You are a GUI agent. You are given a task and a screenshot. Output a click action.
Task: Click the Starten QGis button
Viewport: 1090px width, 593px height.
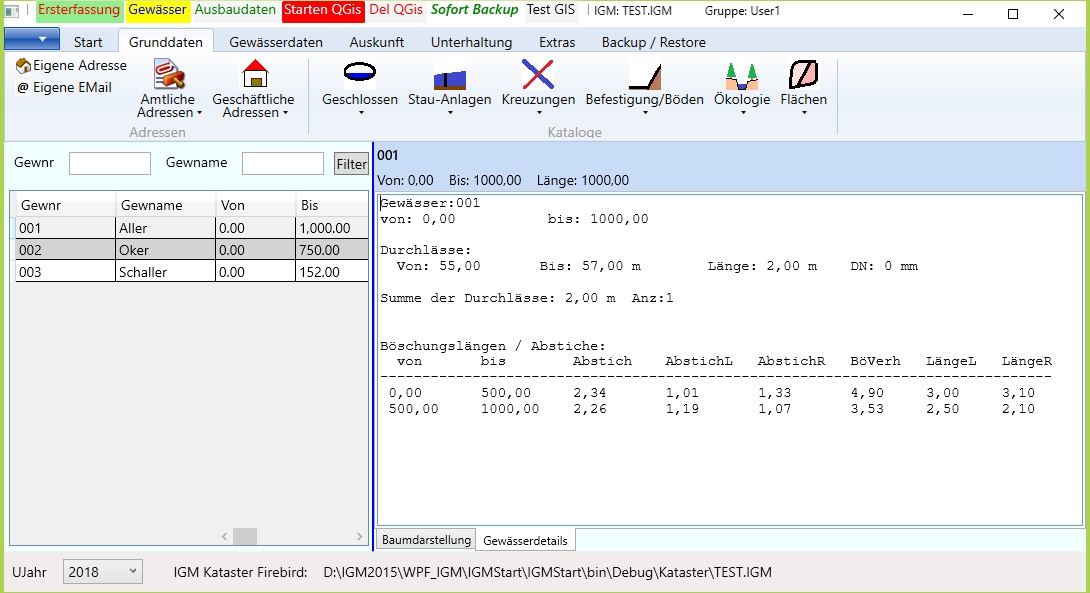tap(323, 10)
